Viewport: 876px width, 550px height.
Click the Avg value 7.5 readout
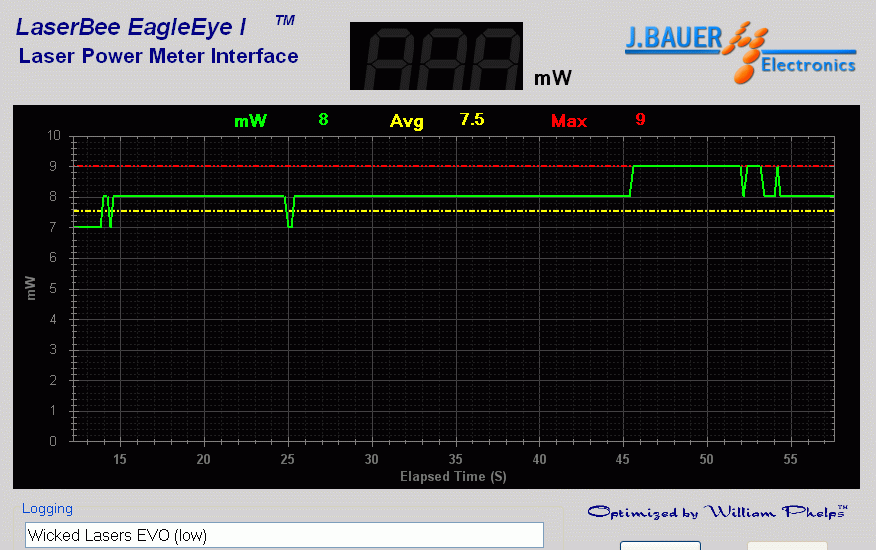[472, 119]
